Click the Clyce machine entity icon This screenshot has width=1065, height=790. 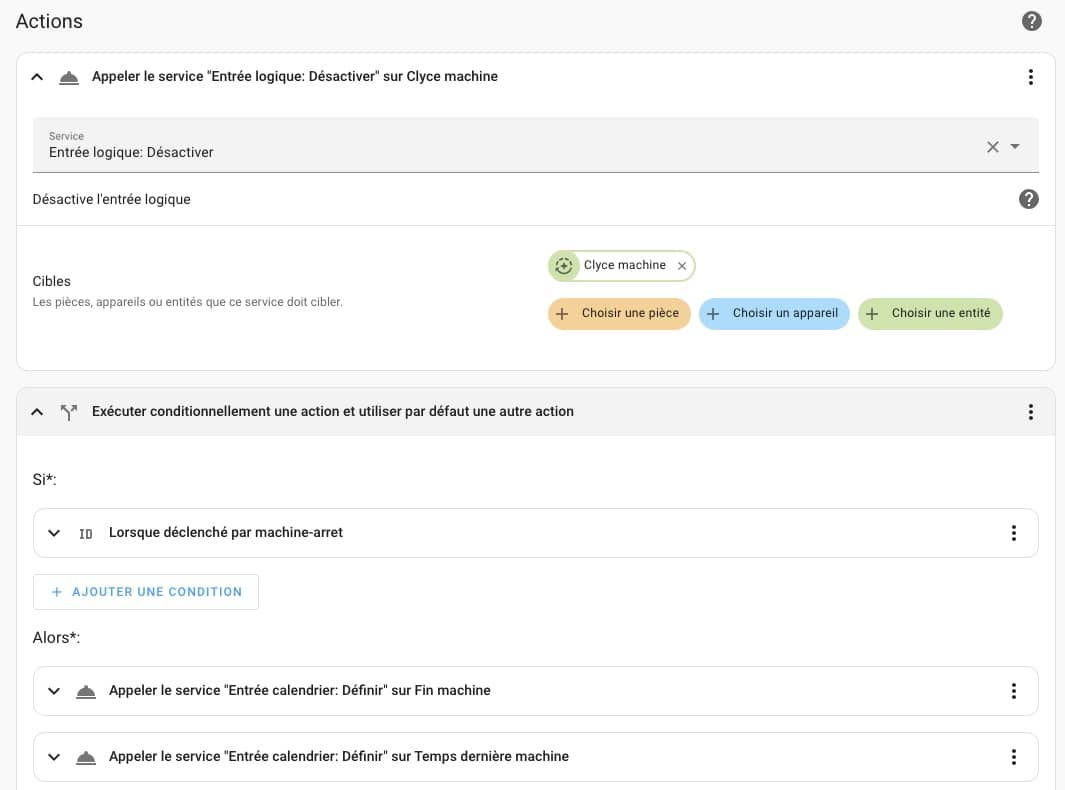tap(564, 266)
